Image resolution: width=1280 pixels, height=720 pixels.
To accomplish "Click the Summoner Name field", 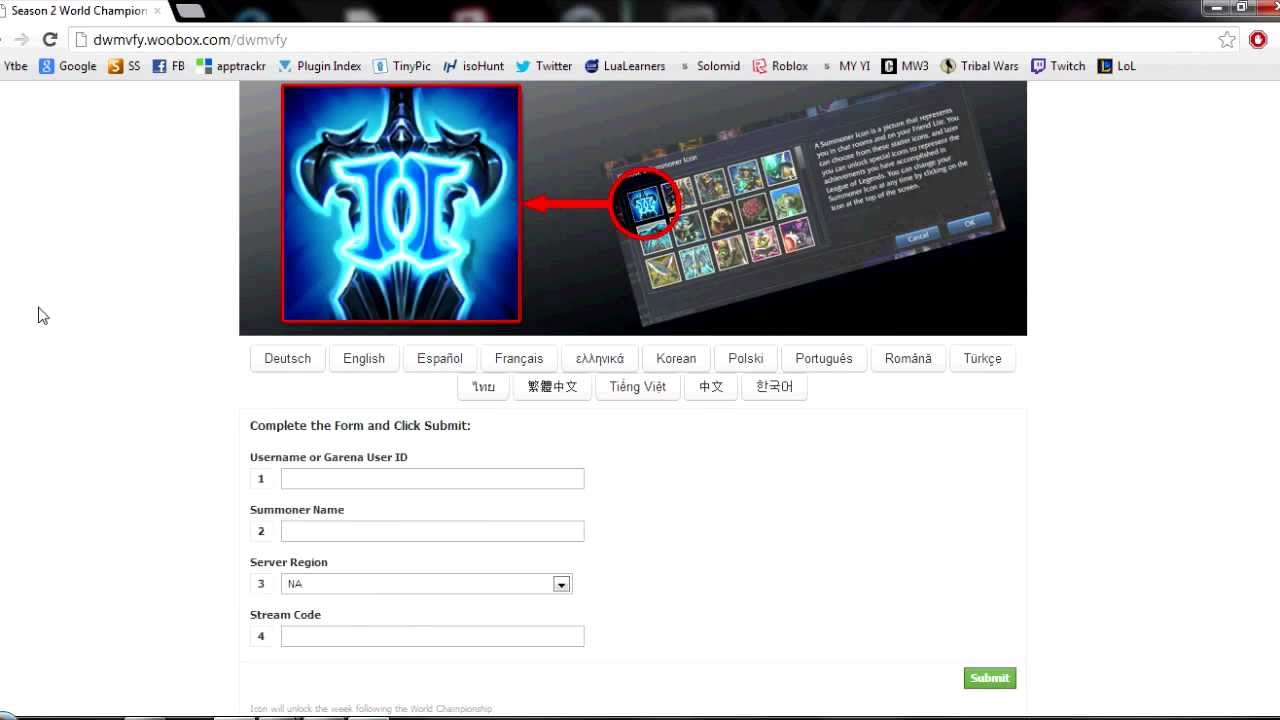I will click(432, 531).
